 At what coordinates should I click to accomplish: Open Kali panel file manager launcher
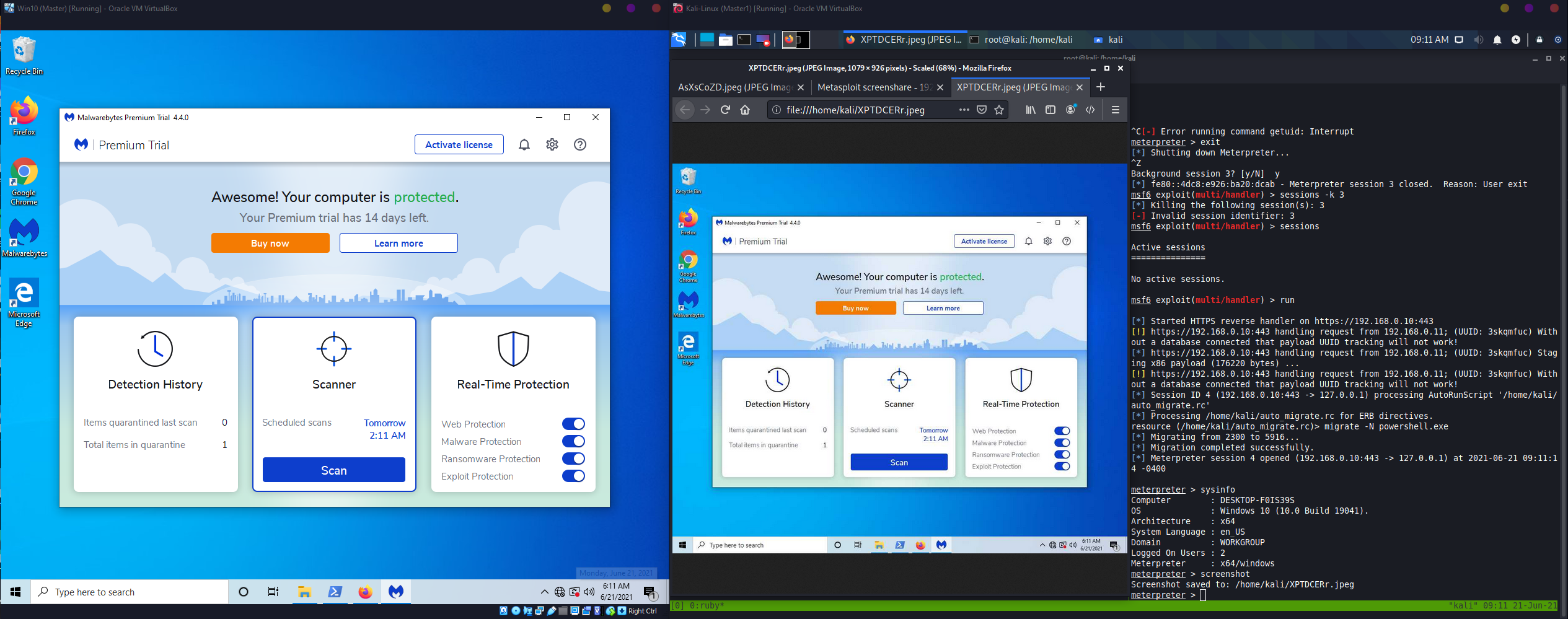pyautogui.click(x=725, y=40)
